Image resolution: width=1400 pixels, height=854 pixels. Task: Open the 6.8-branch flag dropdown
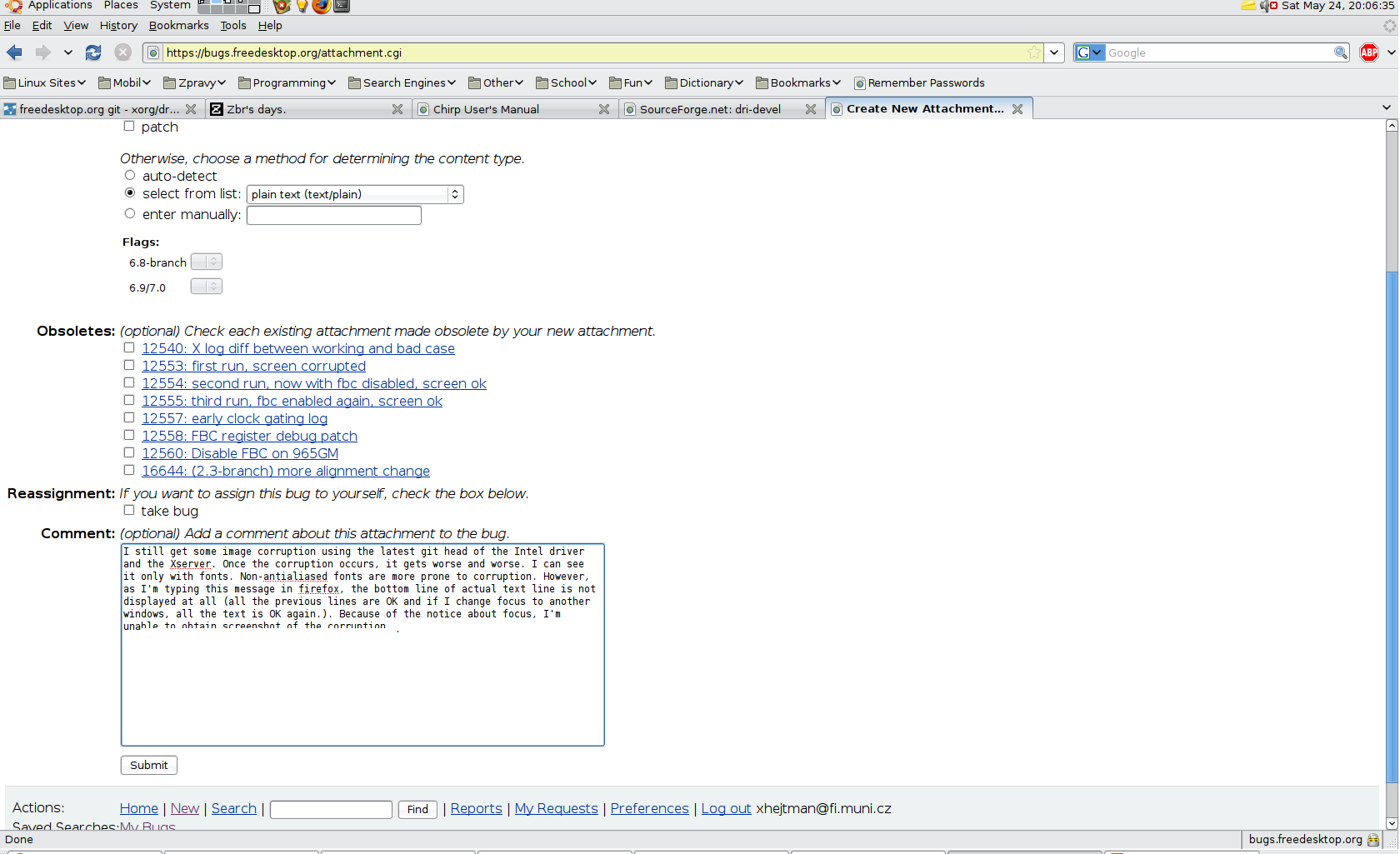click(206, 262)
